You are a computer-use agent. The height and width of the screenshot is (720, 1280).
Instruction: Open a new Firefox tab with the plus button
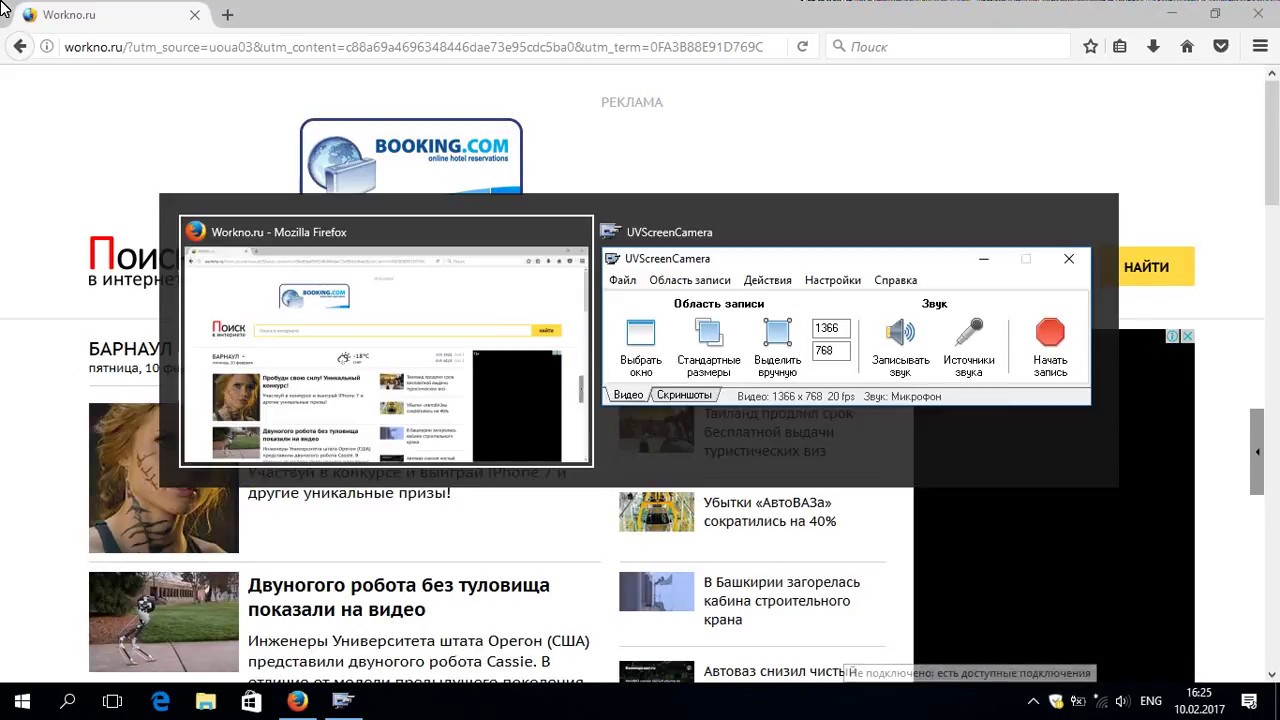click(228, 15)
